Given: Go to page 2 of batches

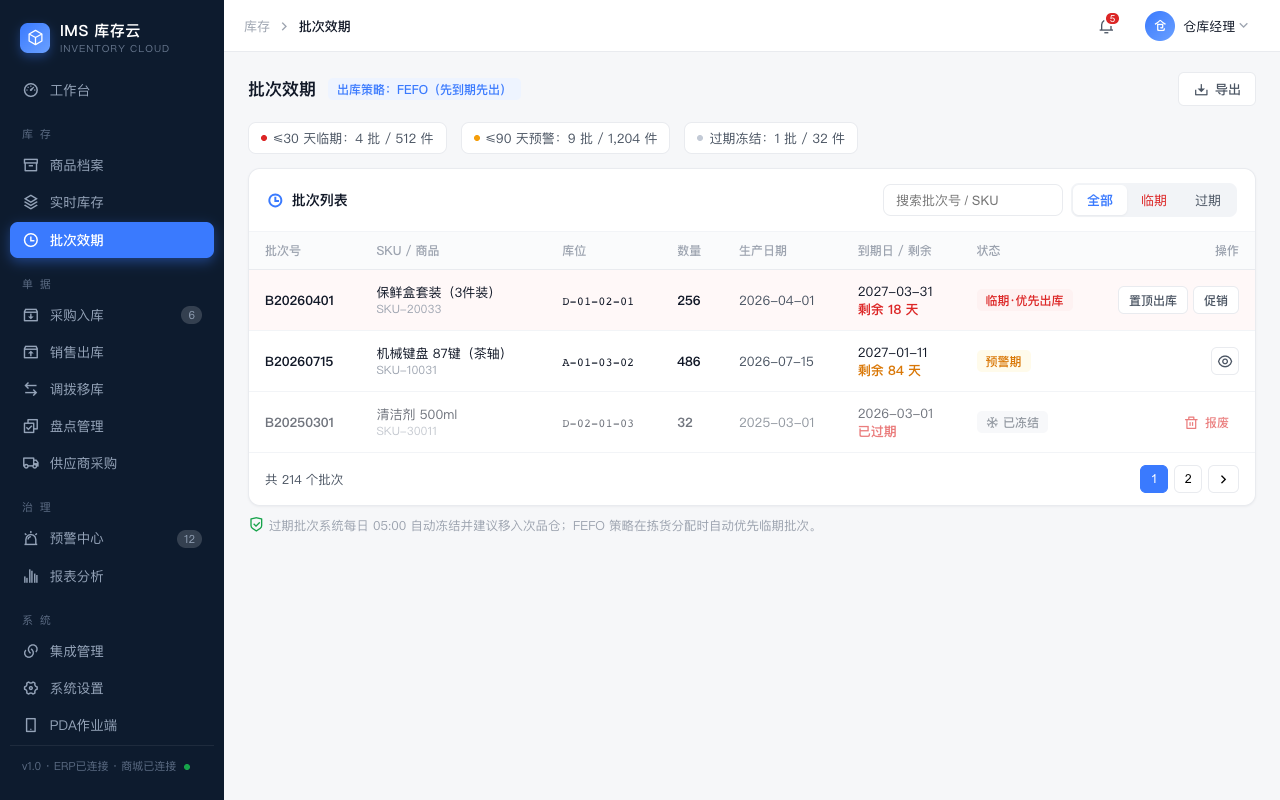Looking at the screenshot, I should coord(1187,479).
